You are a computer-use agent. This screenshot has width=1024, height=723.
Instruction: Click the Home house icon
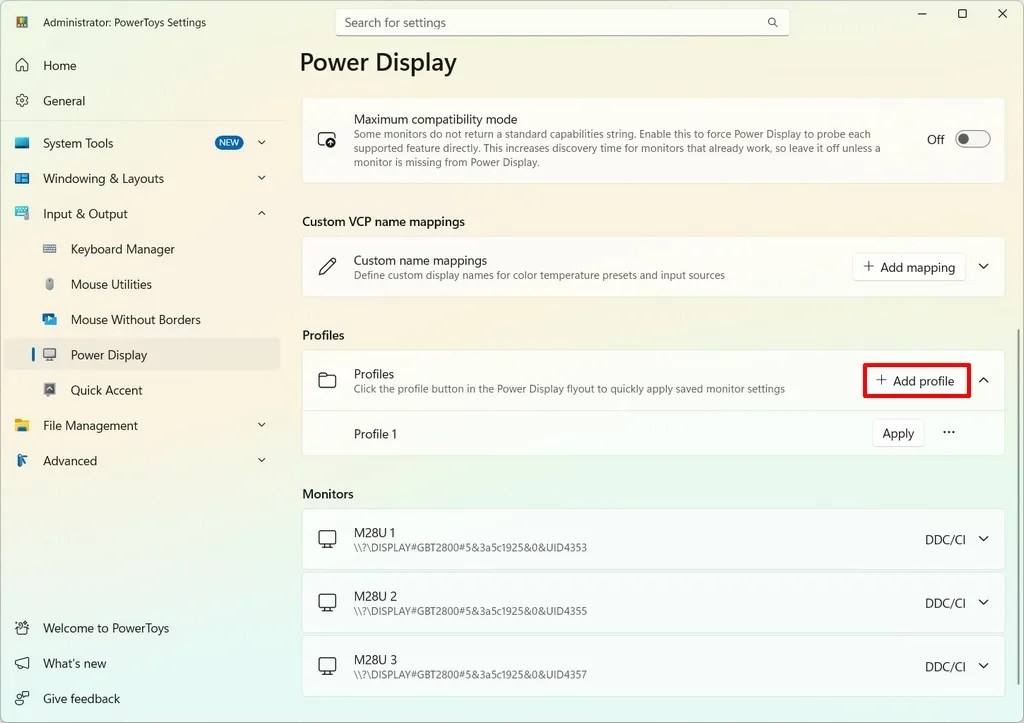tap(22, 65)
